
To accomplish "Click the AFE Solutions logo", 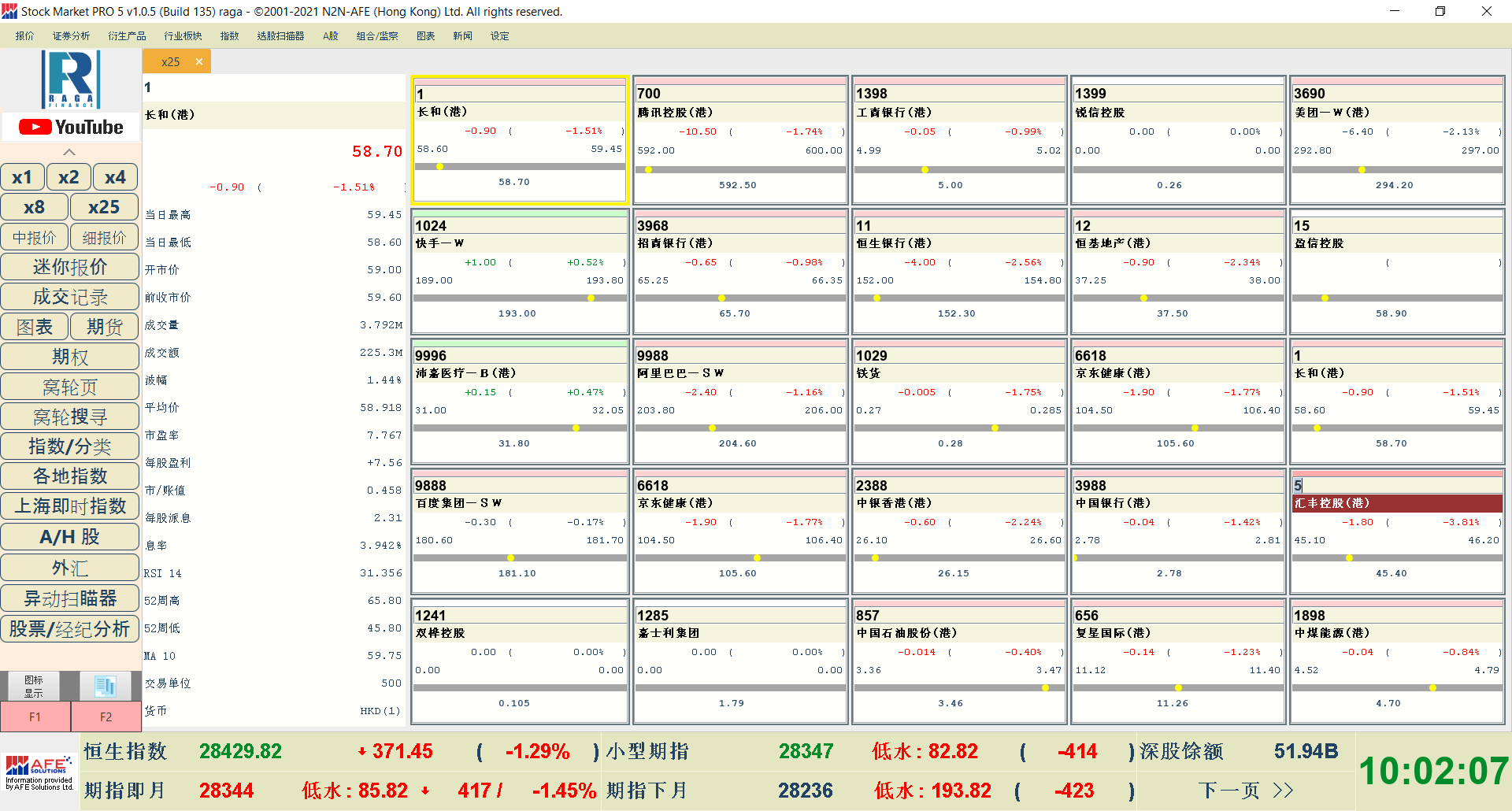I will pyautogui.click(x=39, y=772).
